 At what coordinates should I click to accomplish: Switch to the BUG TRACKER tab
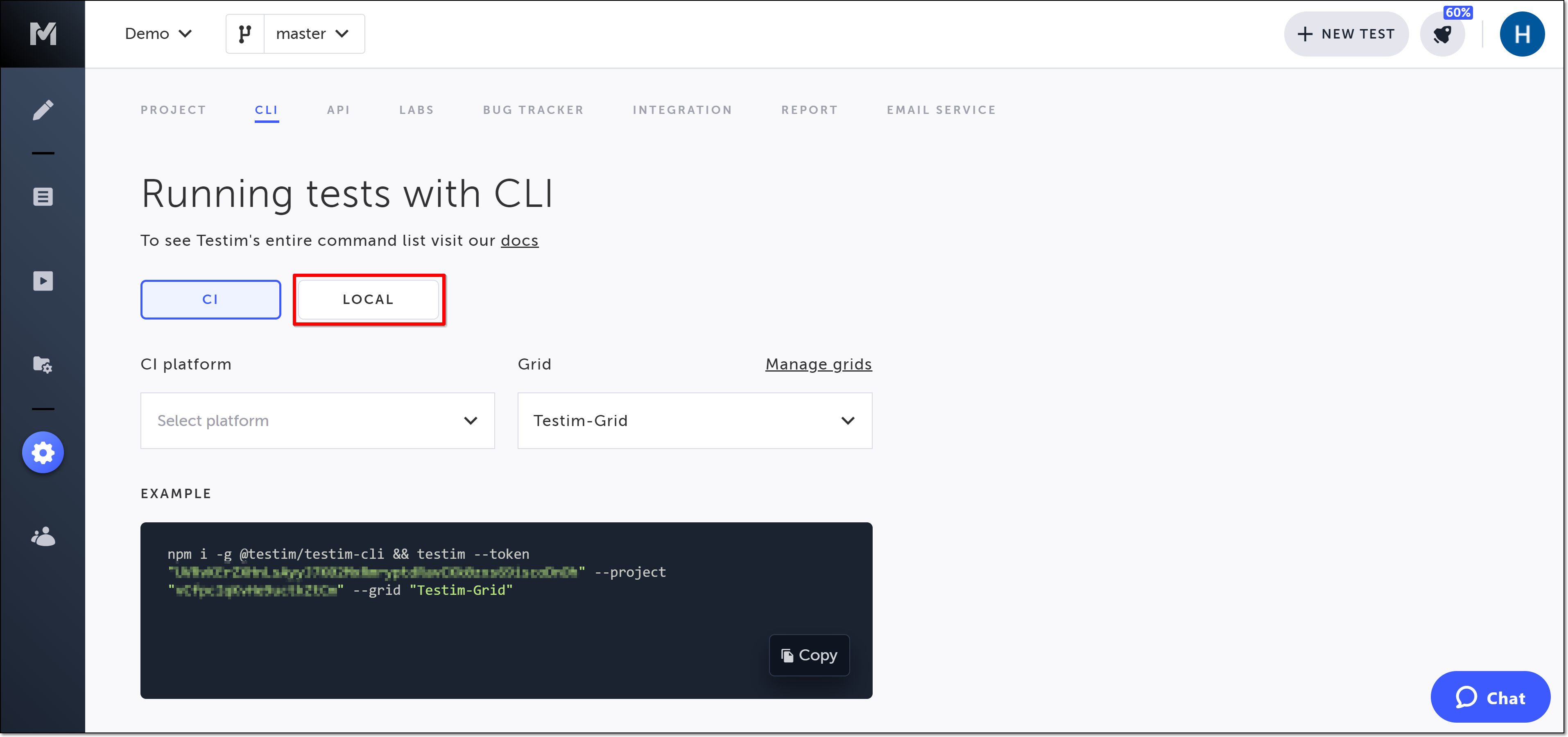[x=533, y=110]
